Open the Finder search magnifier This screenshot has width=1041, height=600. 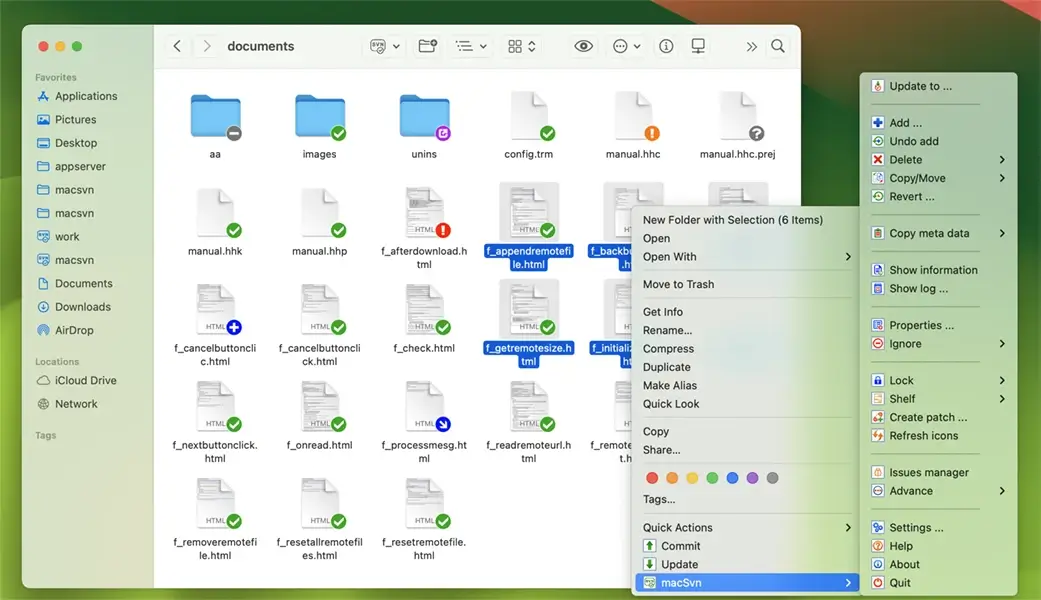click(778, 46)
